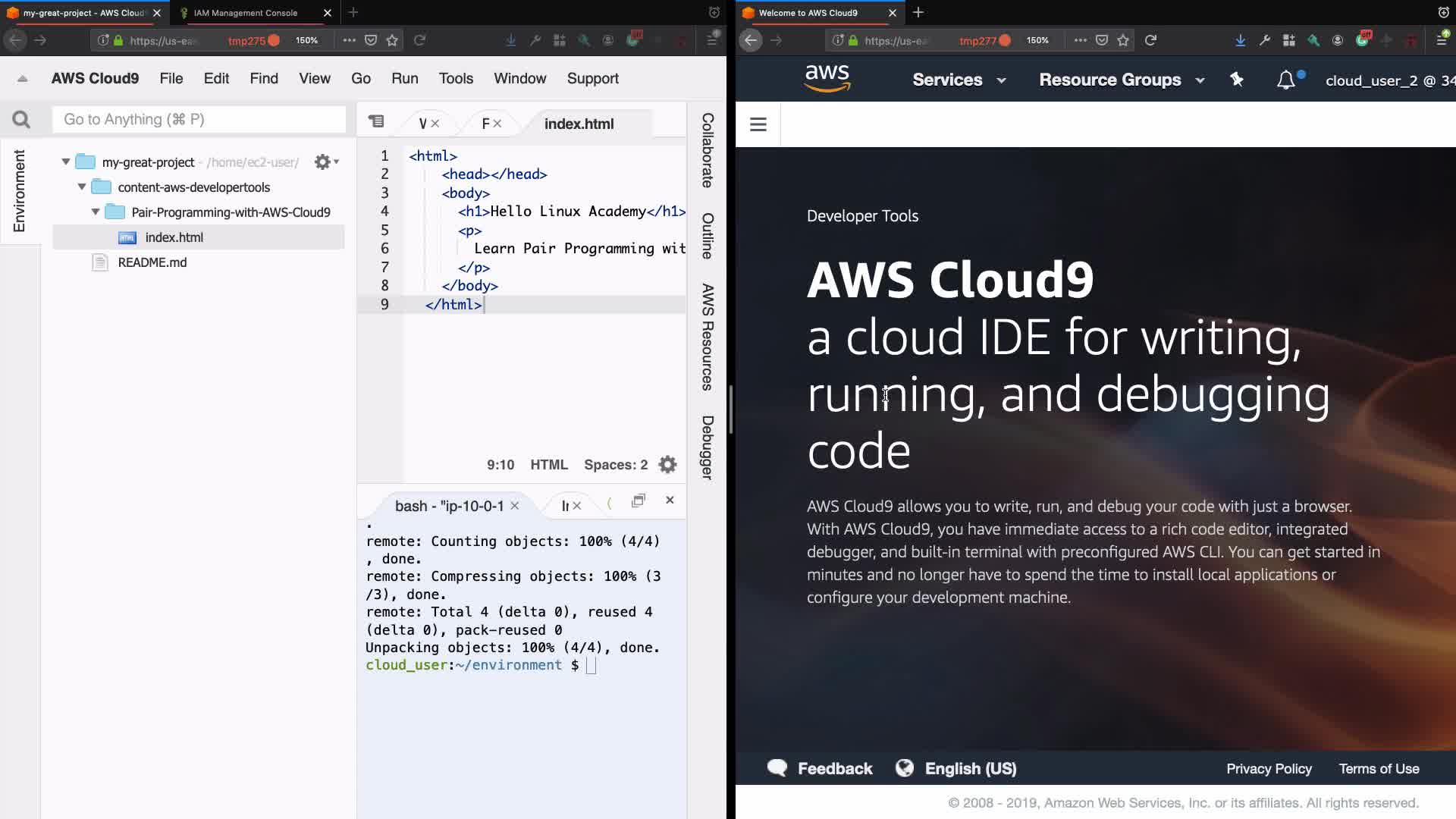The width and height of the screenshot is (1456, 819).
Task: Collapse the content-aws-developertools folder
Action: pyautogui.click(x=82, y=187)
